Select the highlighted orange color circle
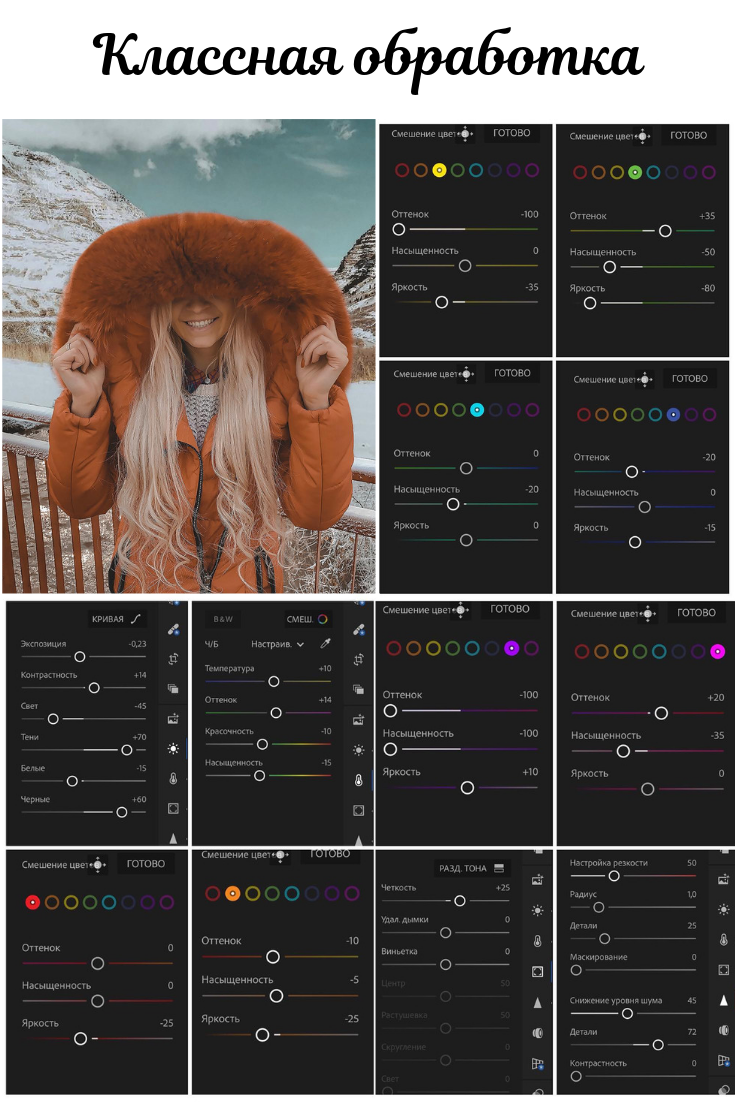735x1102 pixels. pyautogui.click(x=233, y=893)
